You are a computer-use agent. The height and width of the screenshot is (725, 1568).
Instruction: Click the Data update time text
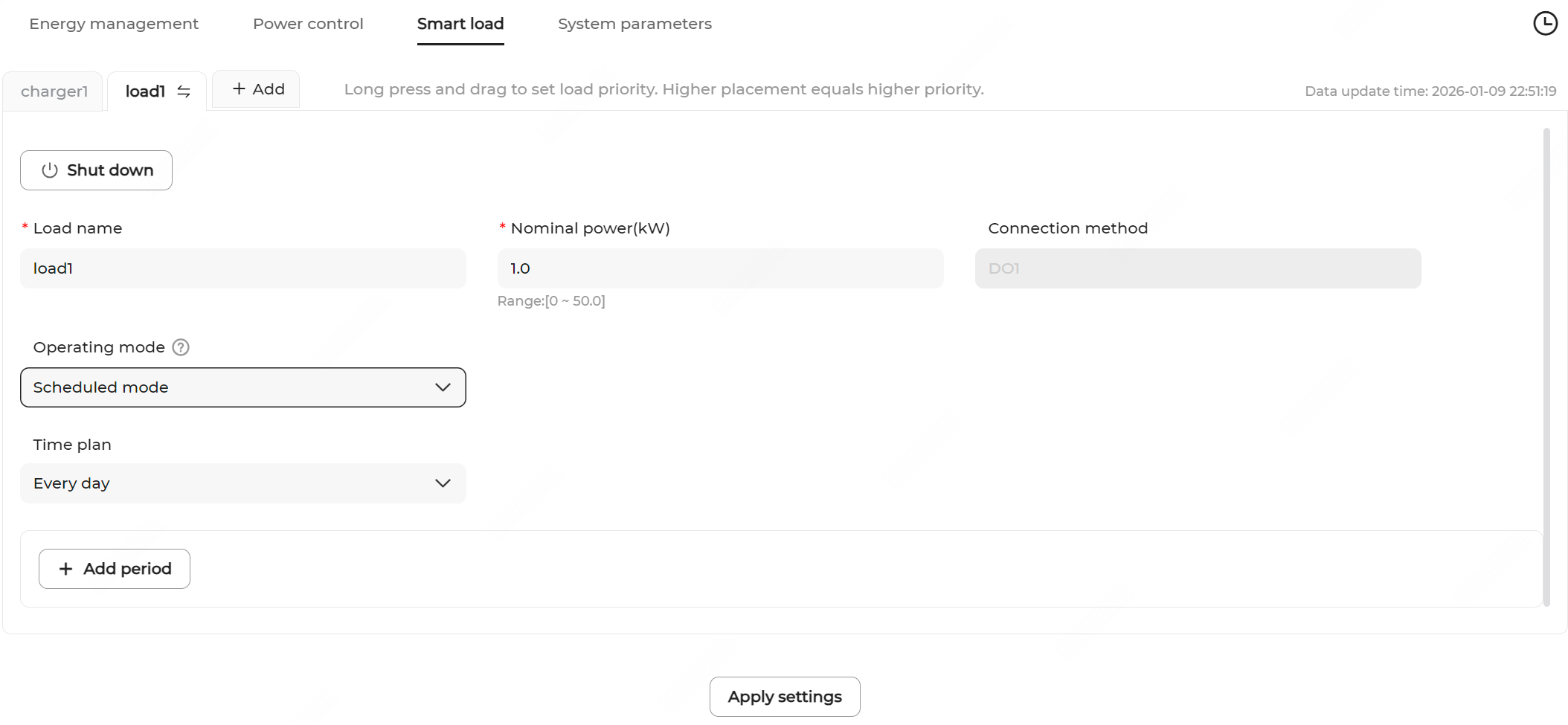click(1430, 91)
